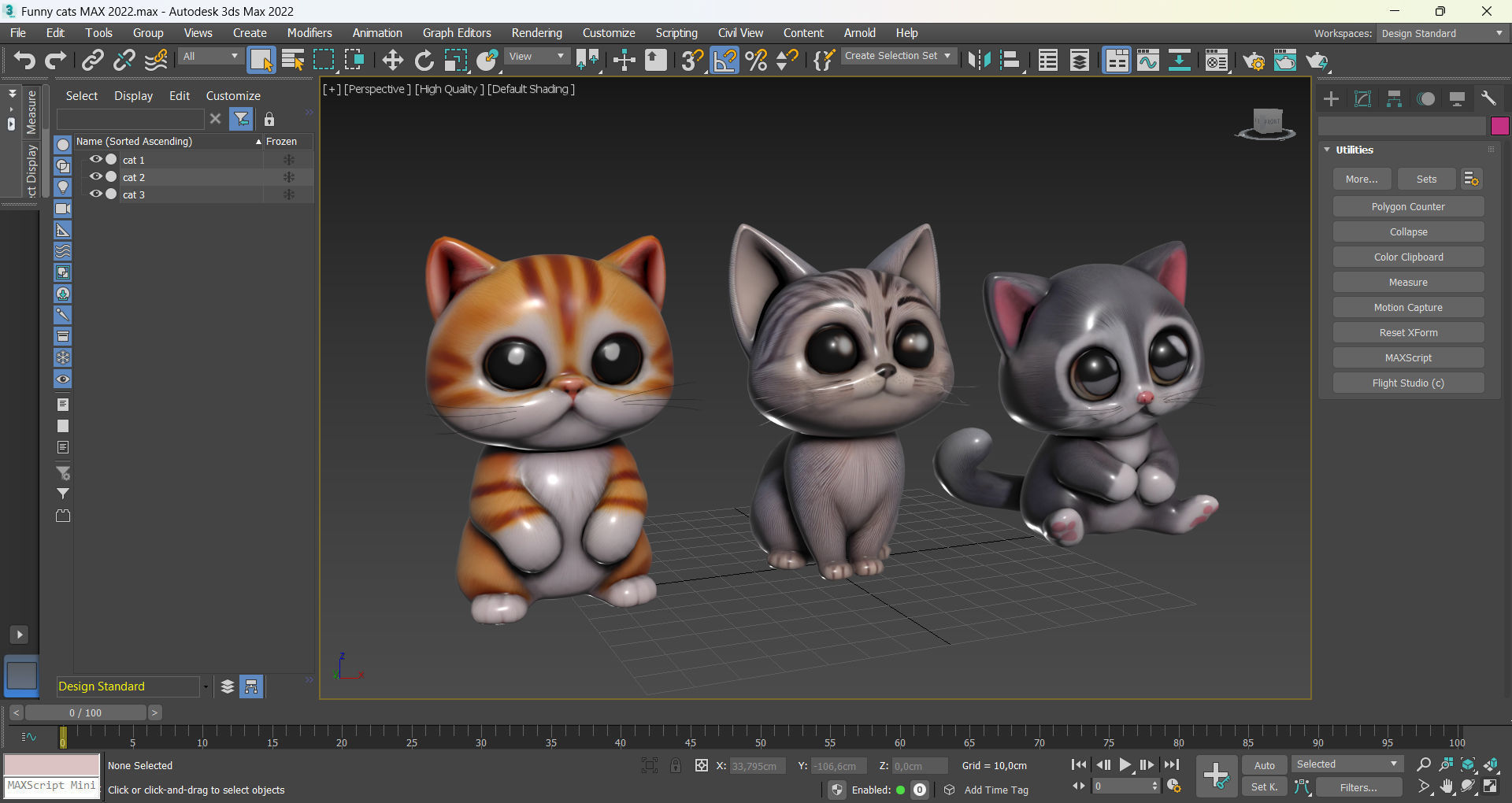Click the Pan View hand icon

[1447, 786]
